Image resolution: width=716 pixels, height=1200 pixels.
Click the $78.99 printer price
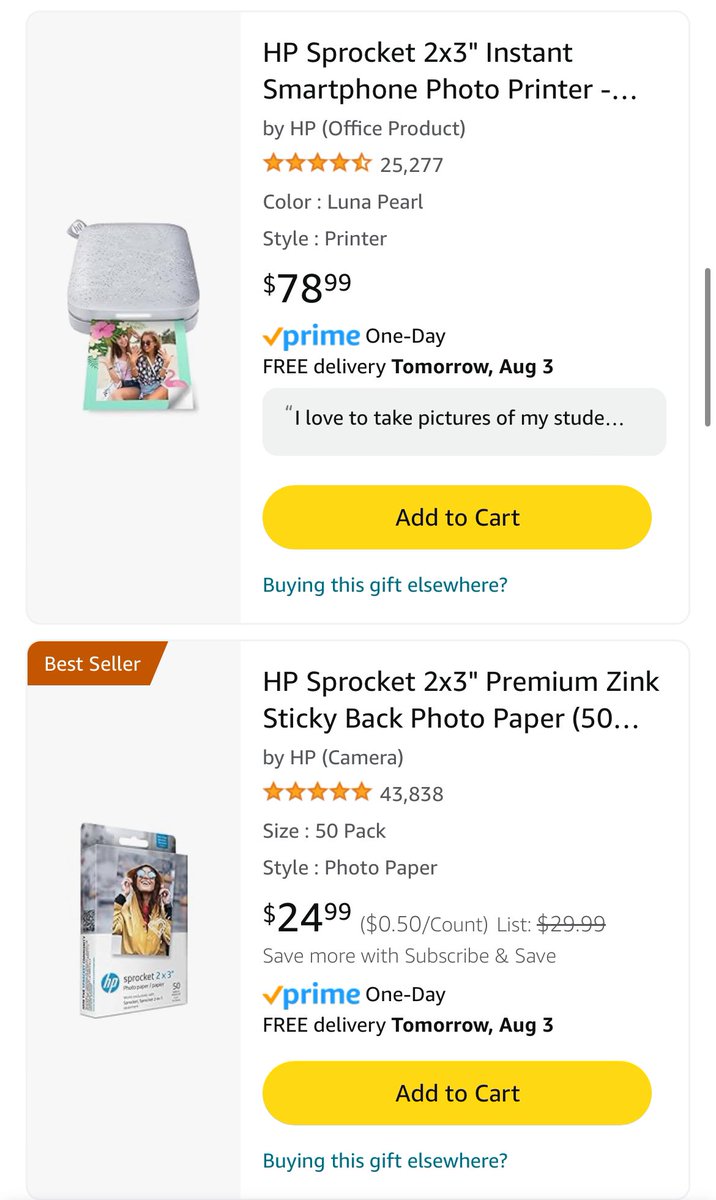click(307, 287)
